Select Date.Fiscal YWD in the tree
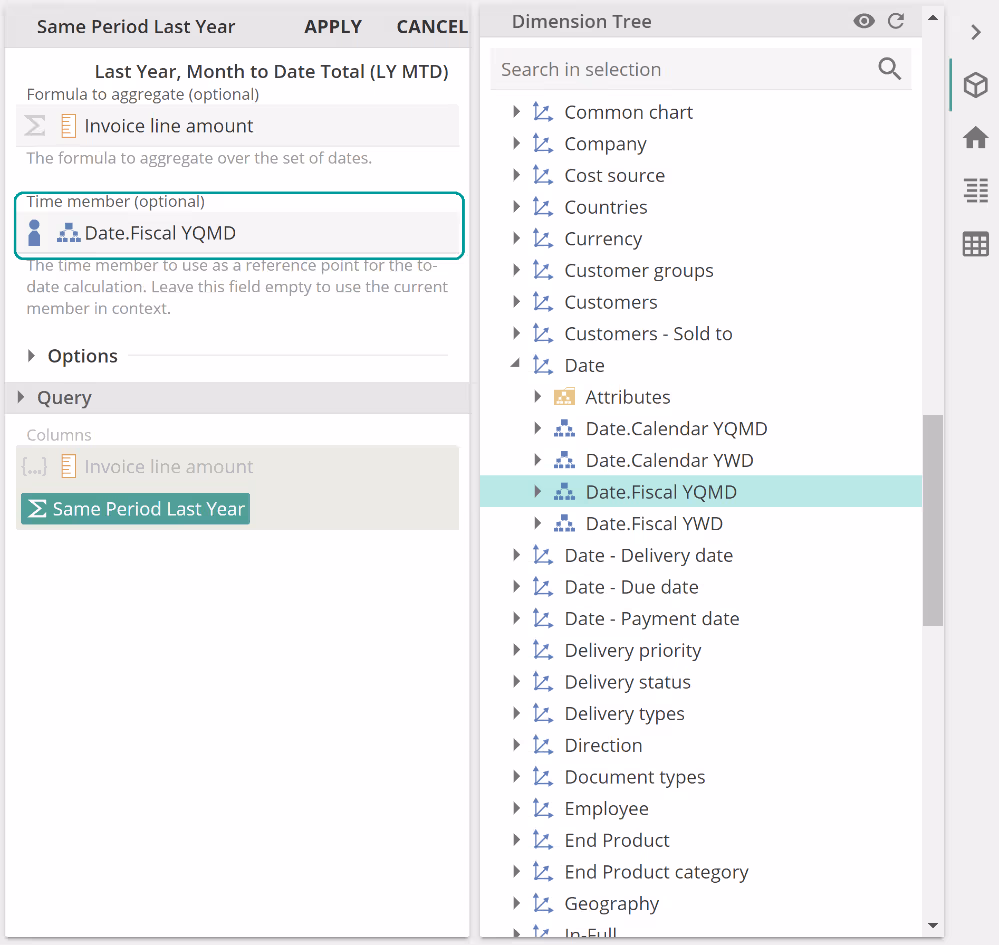 [653, 524]
